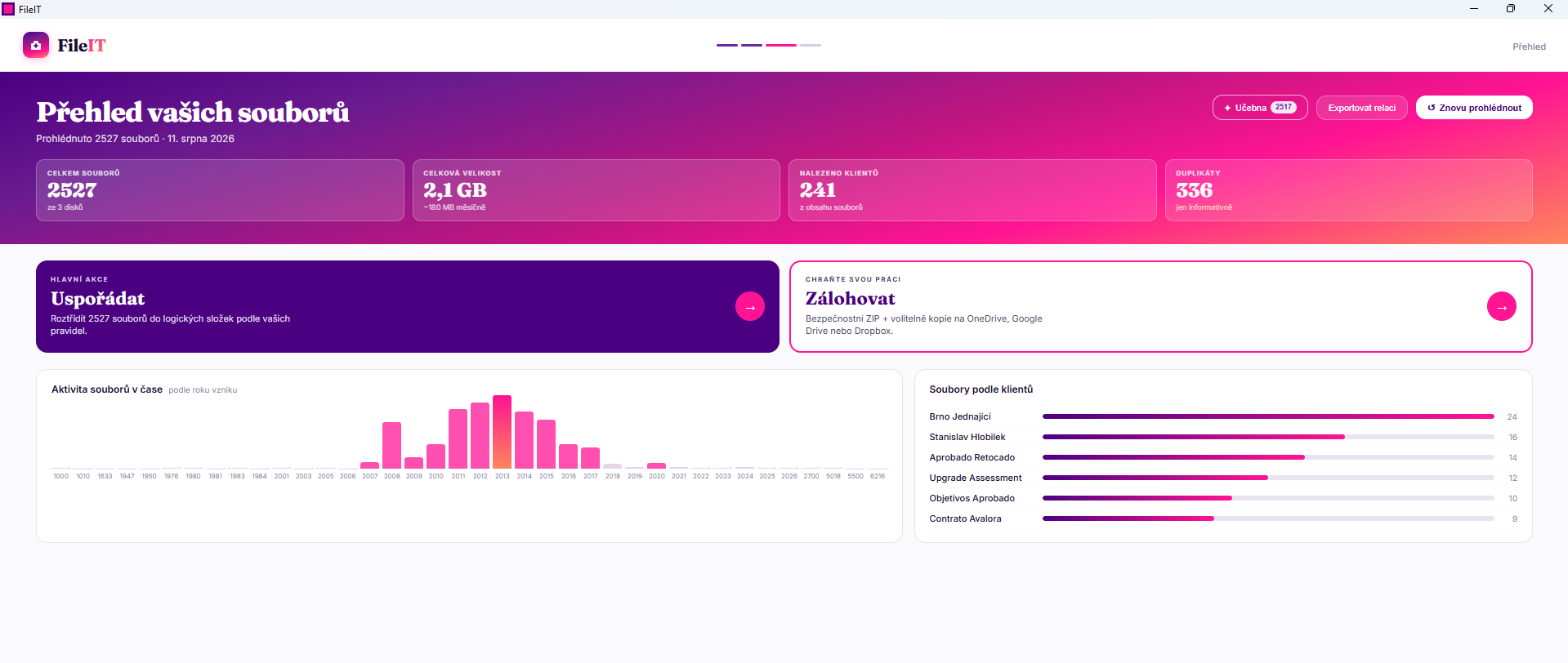Open the Celková velikost stat card
1568x663 pixels.
[x=596, y=190]
